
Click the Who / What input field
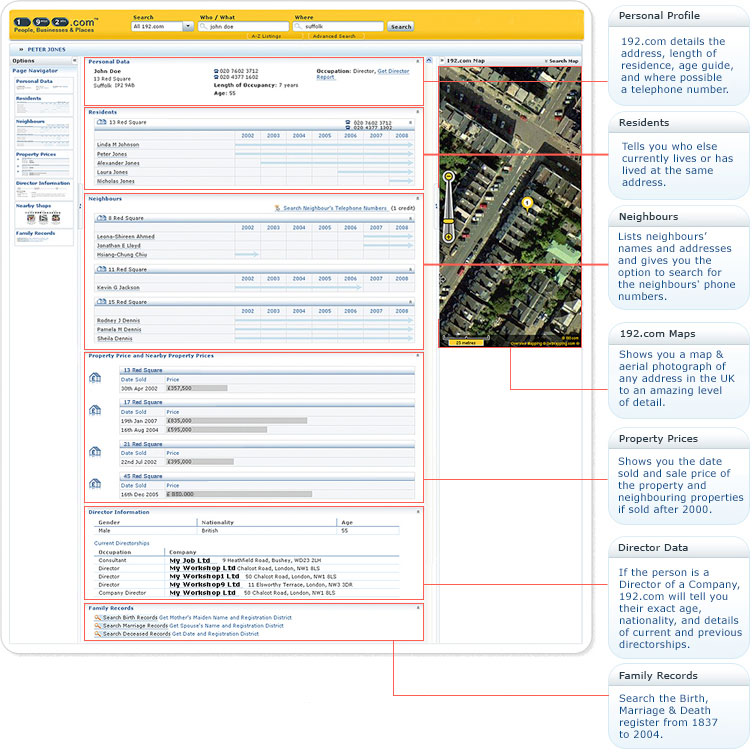point(244,26)
